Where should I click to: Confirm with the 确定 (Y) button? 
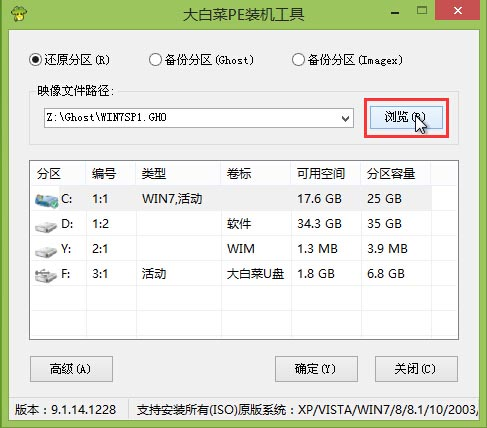pos(316,369)
